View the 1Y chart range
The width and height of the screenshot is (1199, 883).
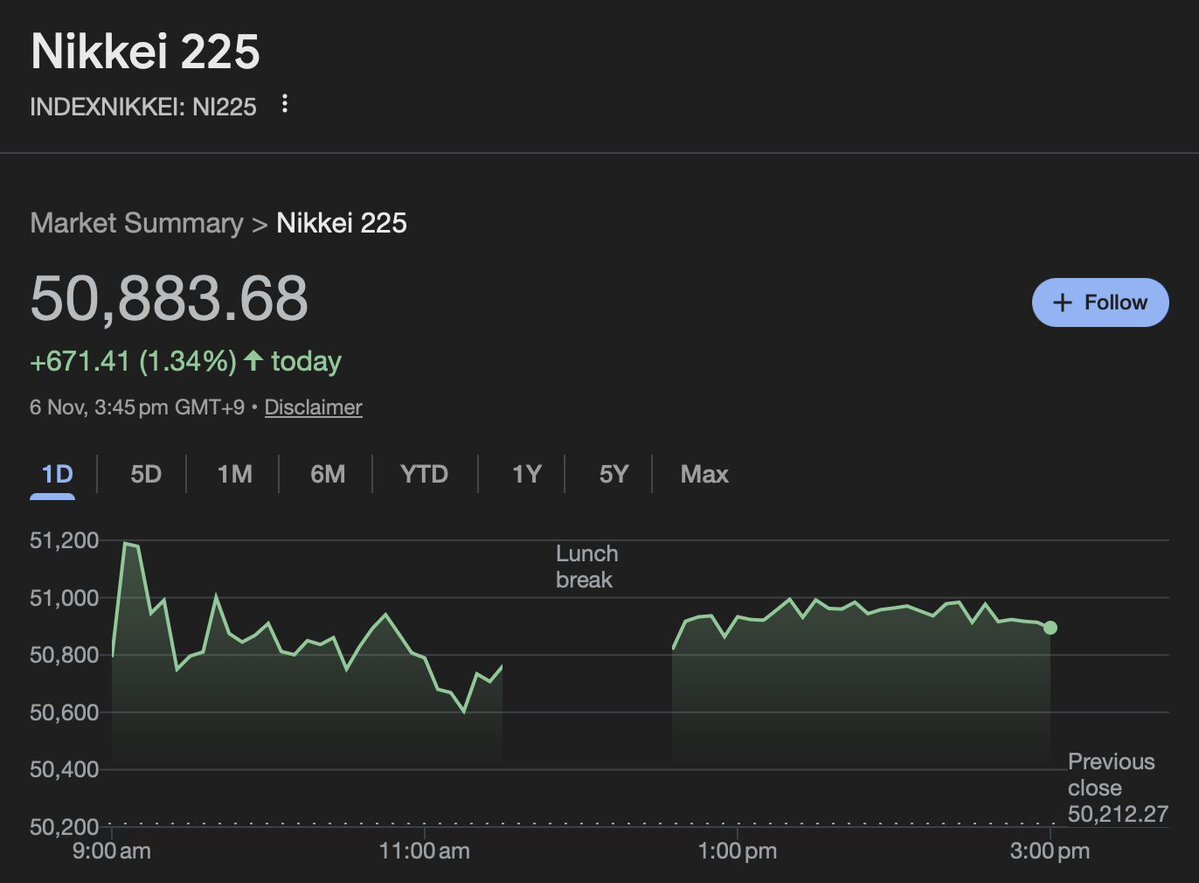526,473
